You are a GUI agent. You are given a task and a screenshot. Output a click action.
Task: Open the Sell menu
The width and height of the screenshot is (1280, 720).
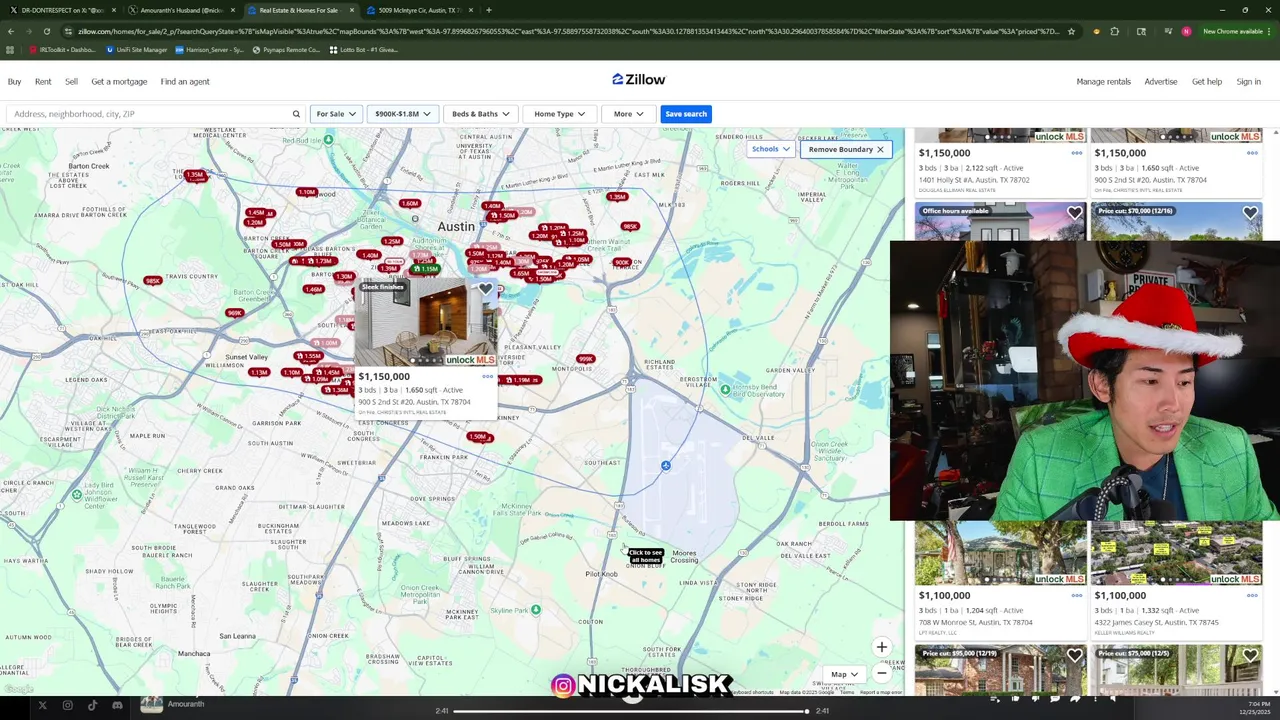click(x=71, y=82)
